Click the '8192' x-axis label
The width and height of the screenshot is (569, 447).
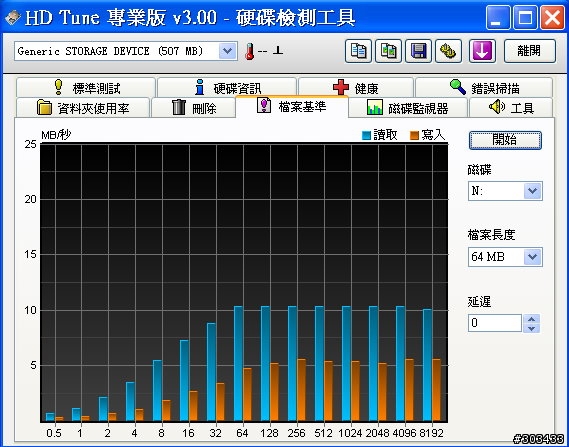tap(431, 433)
